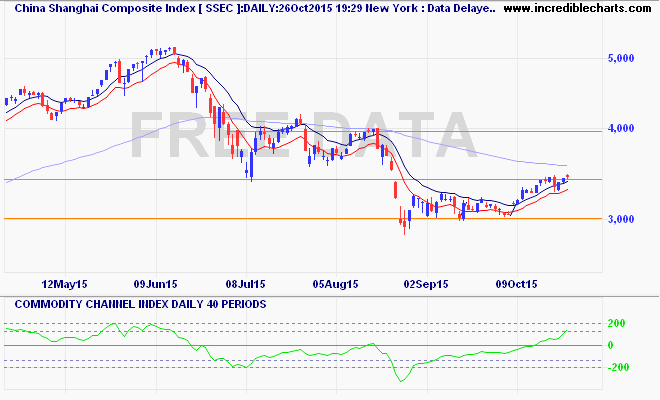Select the 0 CCI axis label
The image size is (660, 400).
pos(610,345)
